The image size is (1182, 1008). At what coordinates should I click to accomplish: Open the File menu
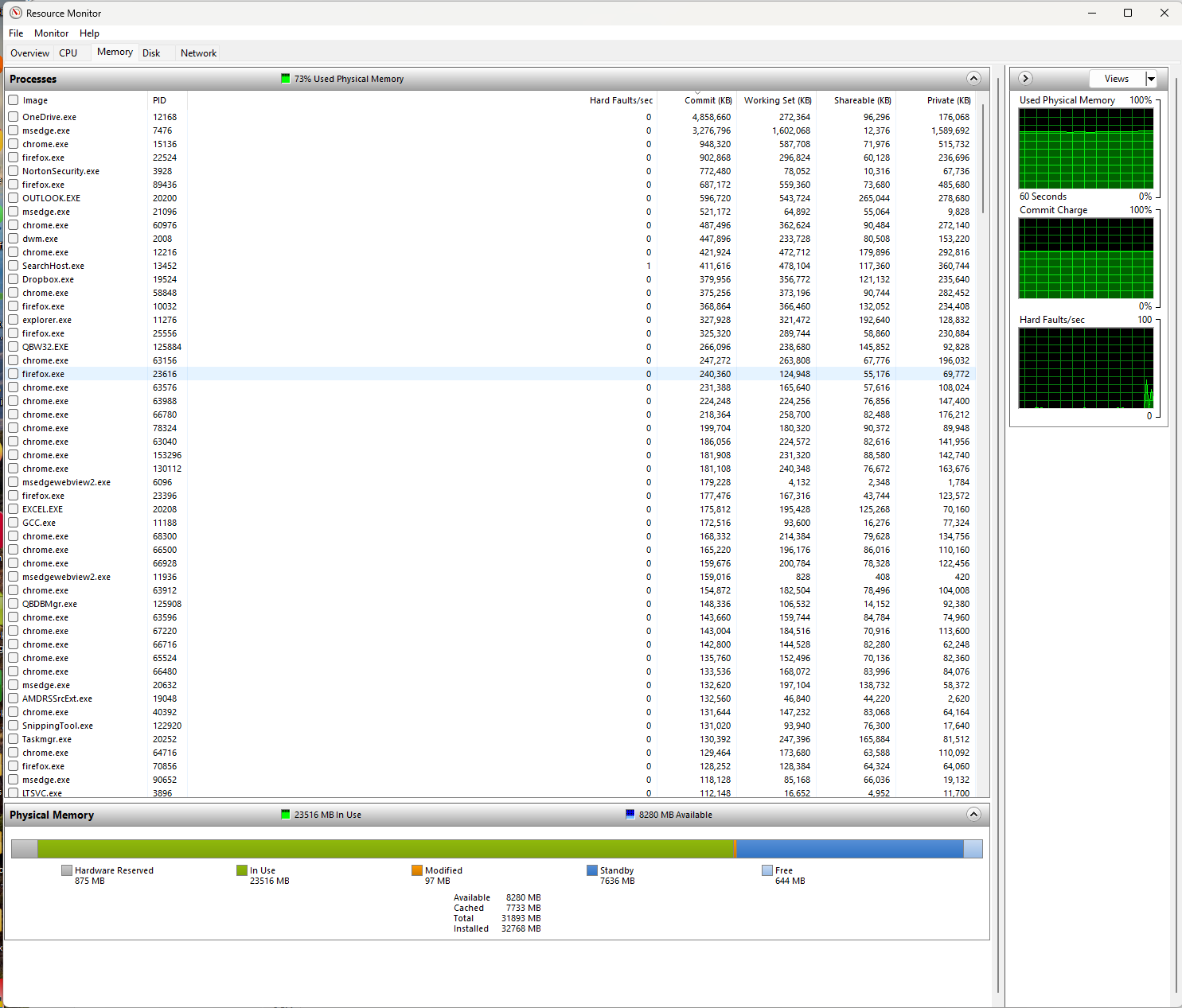click(x=16, y=33)
